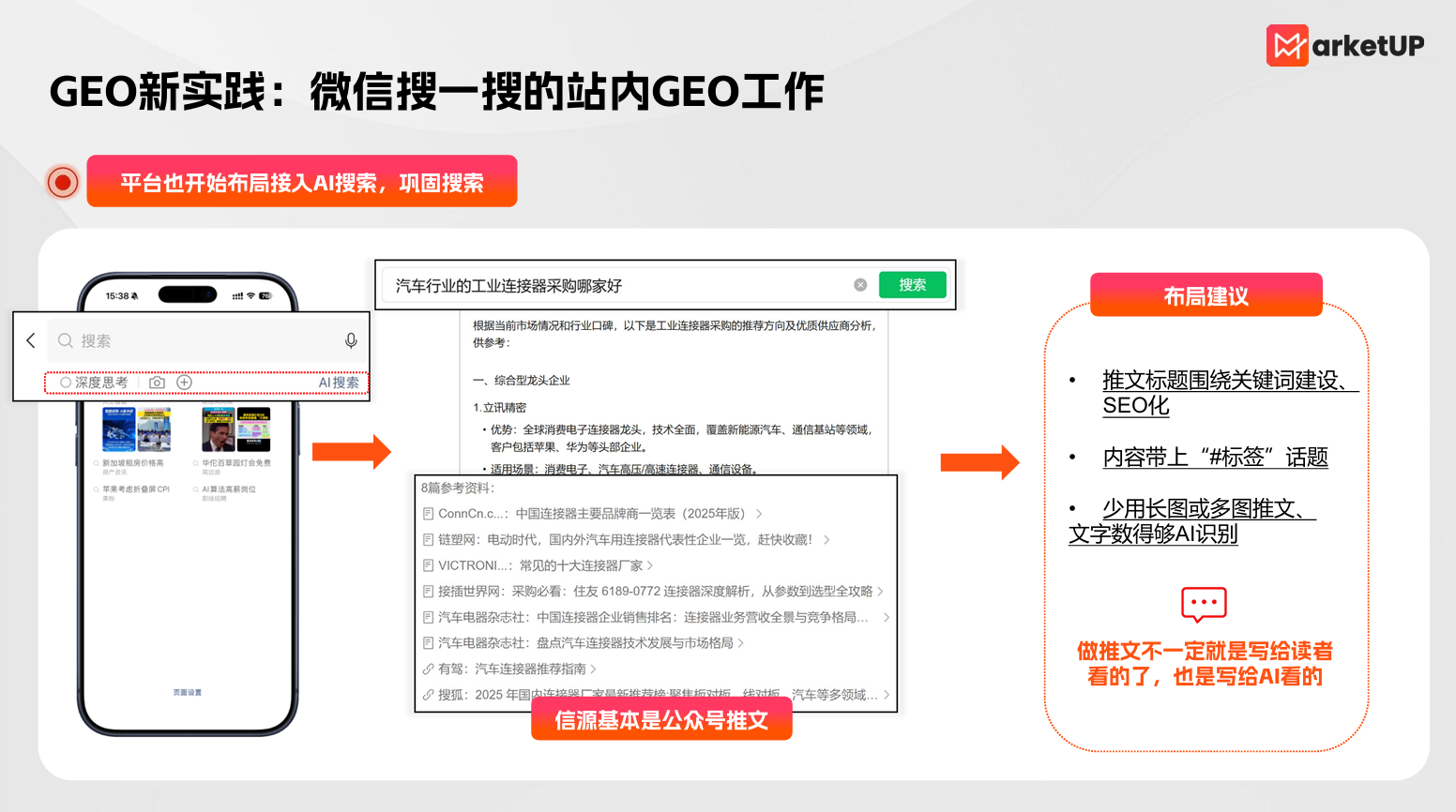Screen dimensions: 1456x812
Task: Clear the query using the x icon
Action: point(860,284)
